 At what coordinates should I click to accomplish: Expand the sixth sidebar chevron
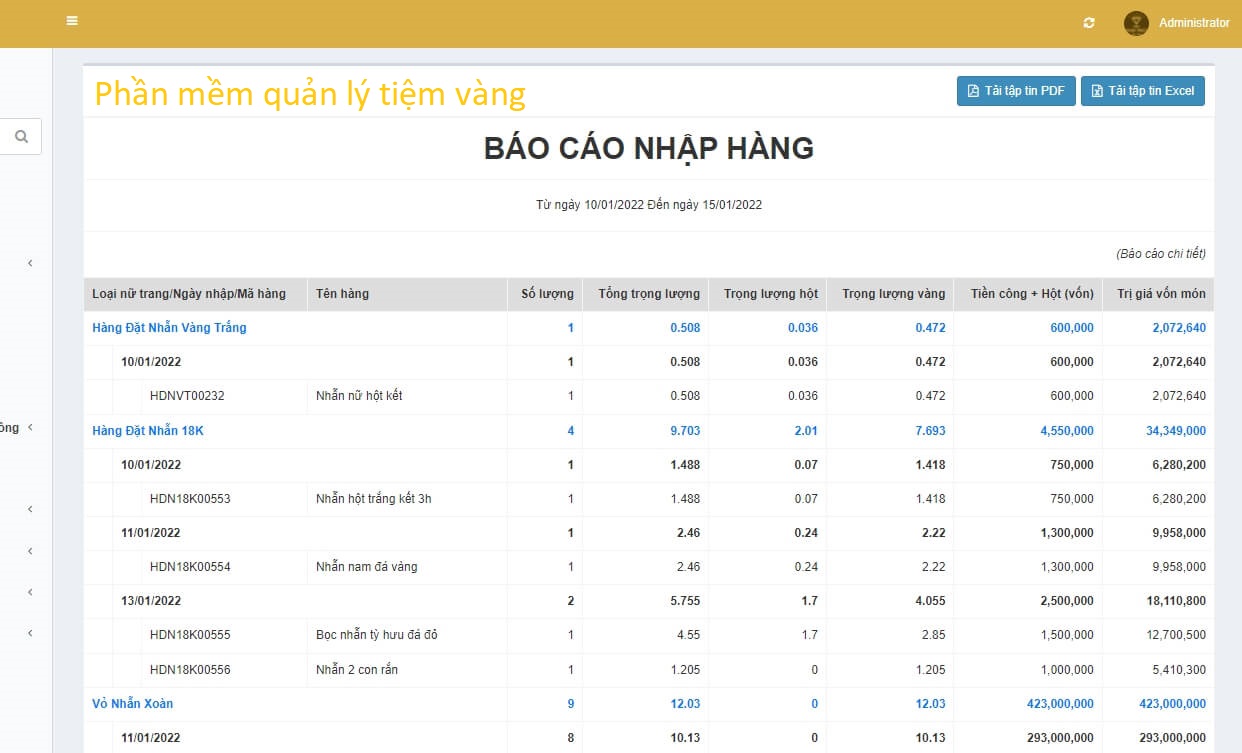click(30, 633)
